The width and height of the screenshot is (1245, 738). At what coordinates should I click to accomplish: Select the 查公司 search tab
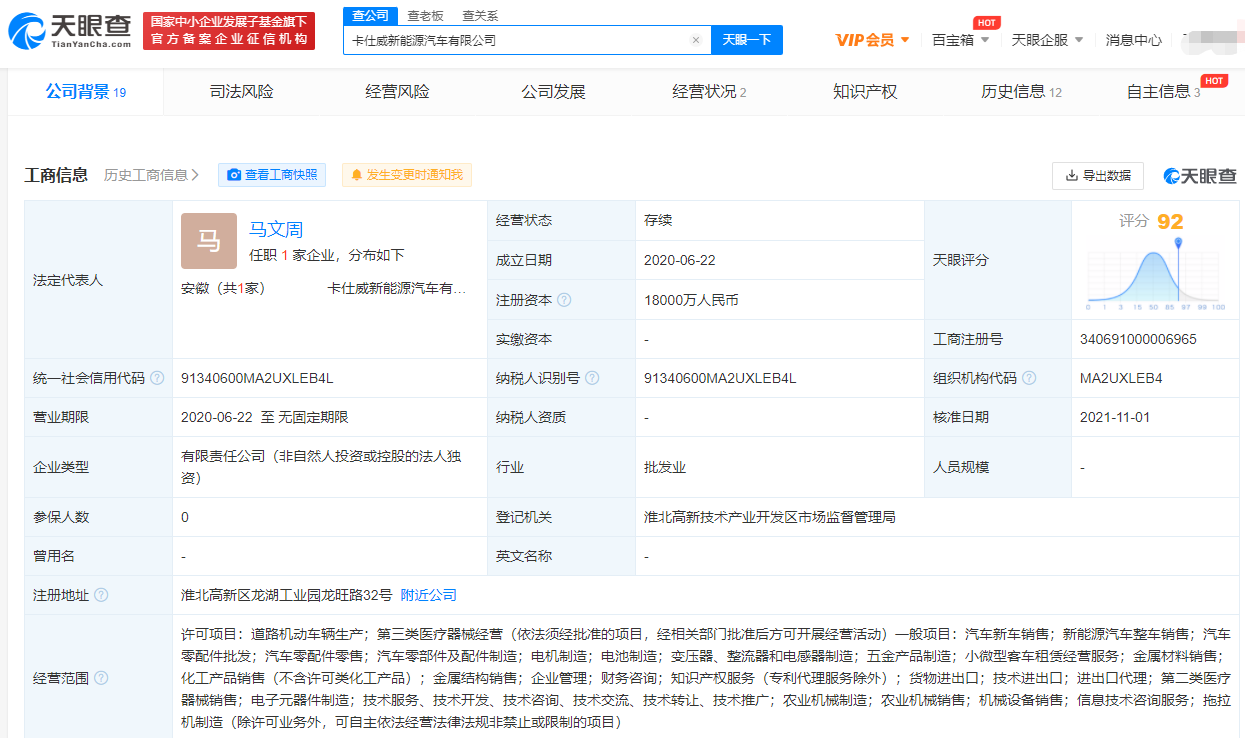(x=371, y=15)
